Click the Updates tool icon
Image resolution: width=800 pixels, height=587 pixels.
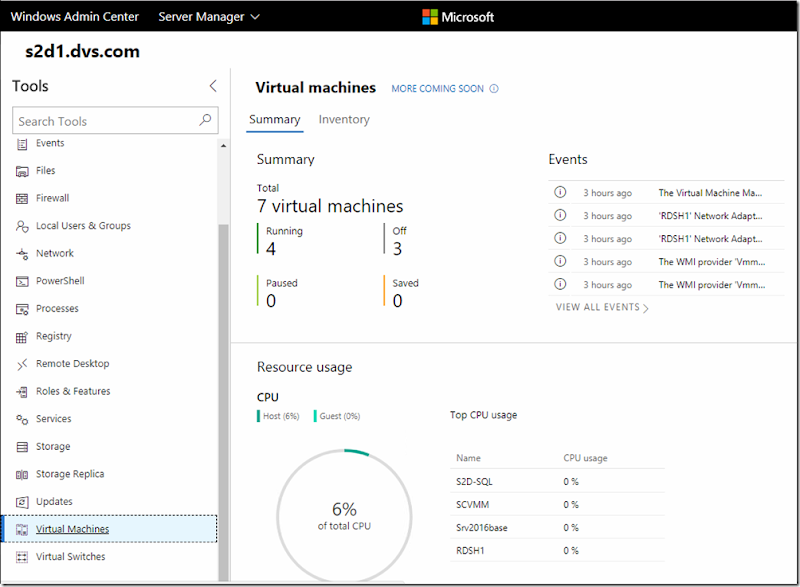22,502
